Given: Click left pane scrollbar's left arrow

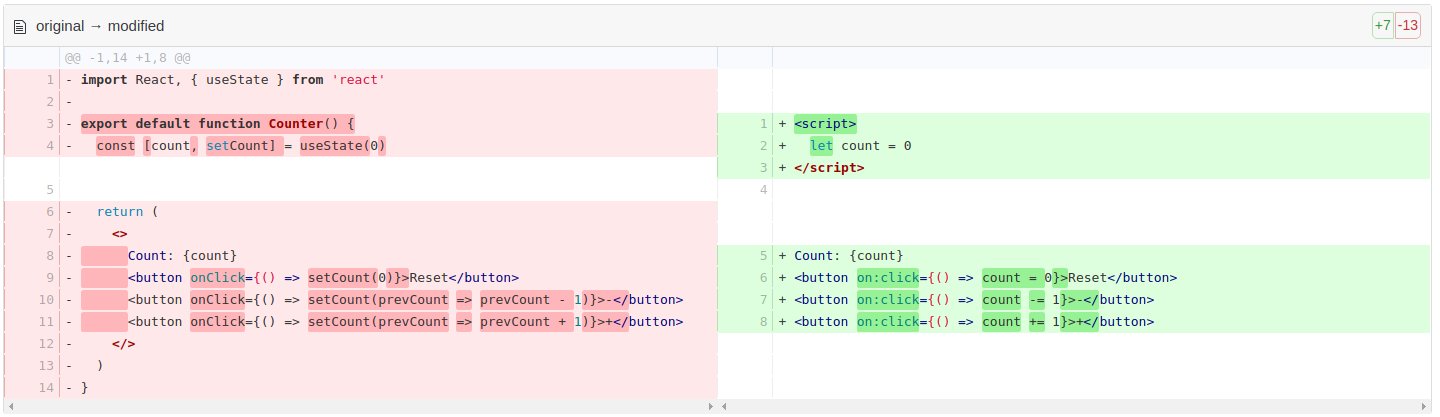Looking at the screenshot, I should [x=9, y=407].
